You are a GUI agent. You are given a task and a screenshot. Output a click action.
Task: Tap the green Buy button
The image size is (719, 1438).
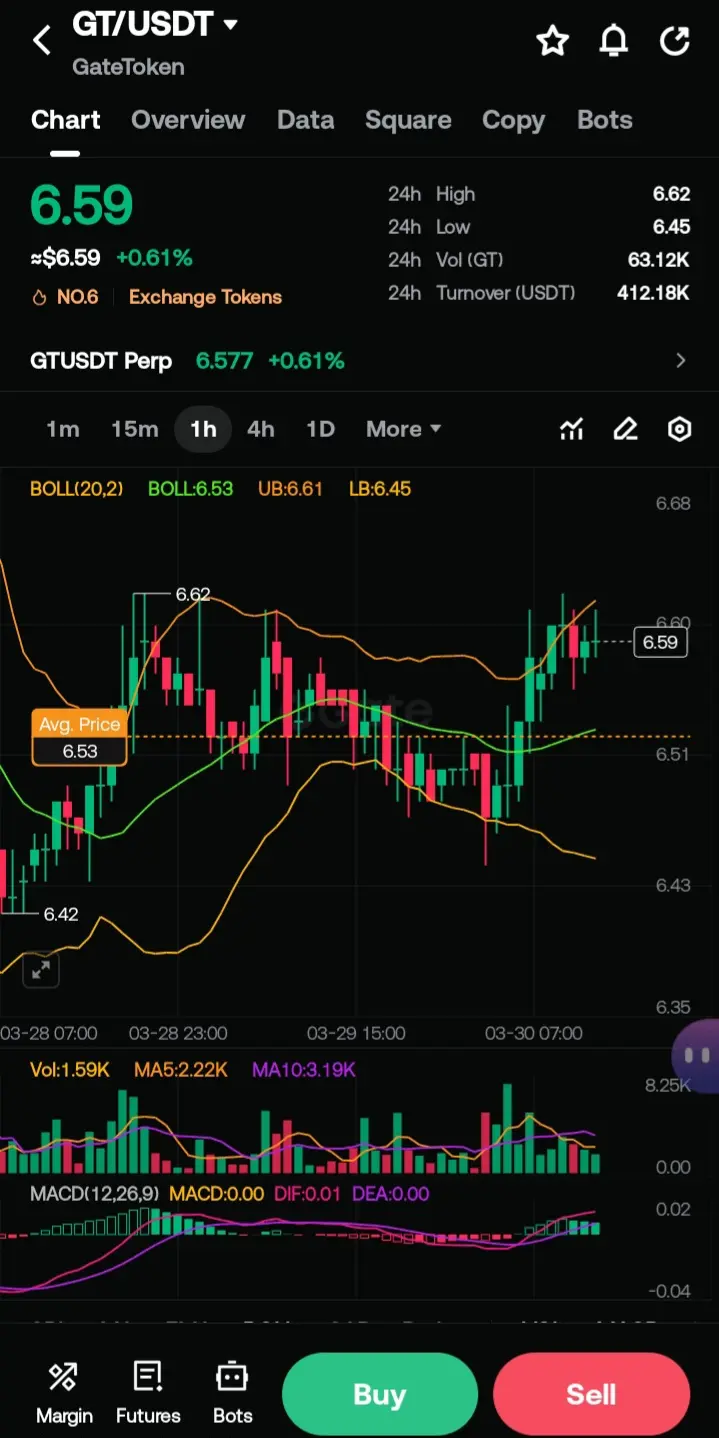pos(380,1394)
